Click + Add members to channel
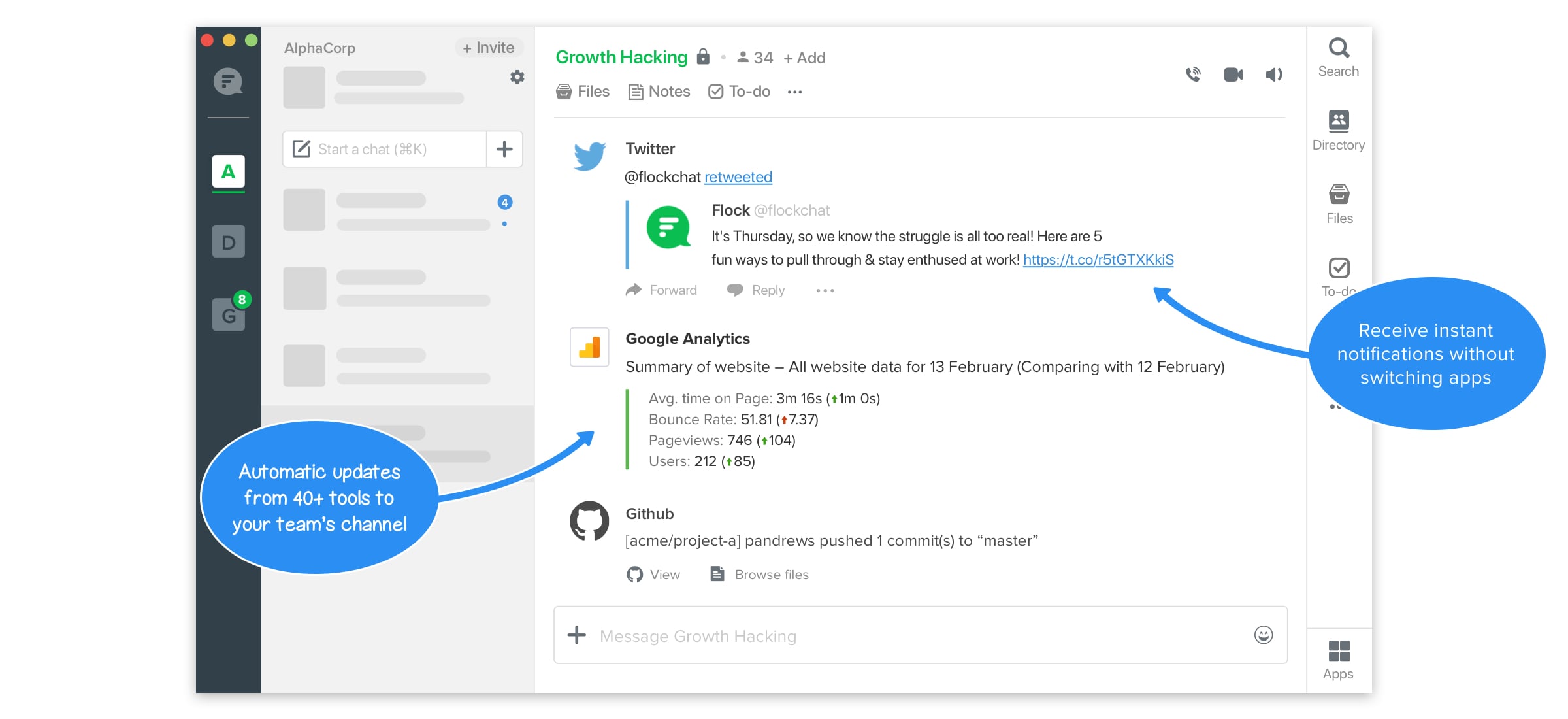Image resolution: width=1568 pixels, height=719 pixels. (804, 58)
